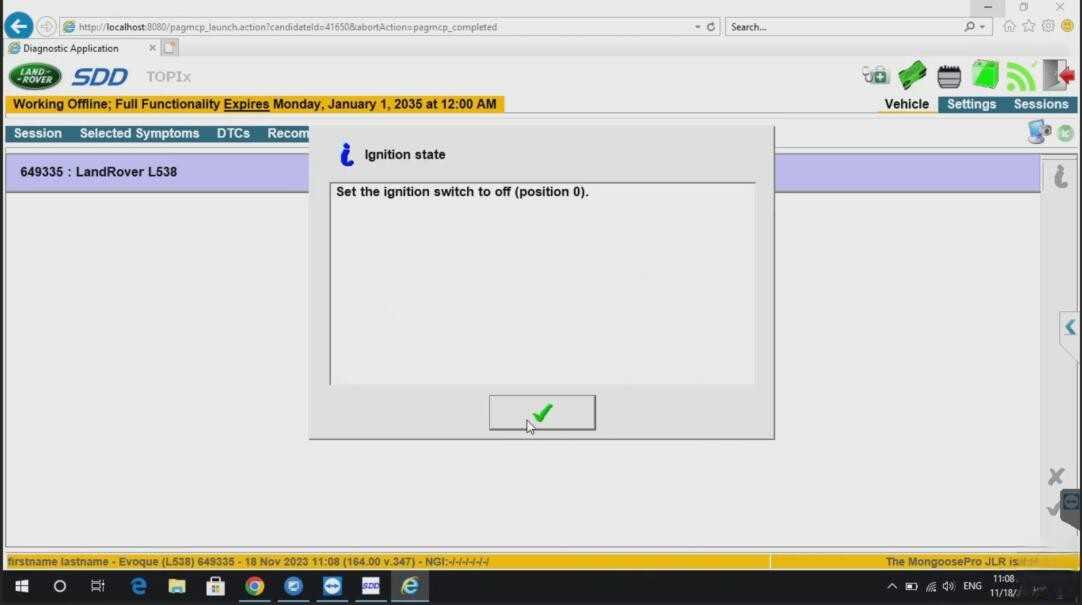
Task: Open the Selected Symptoms menu
Action: [x=139, y=133]
